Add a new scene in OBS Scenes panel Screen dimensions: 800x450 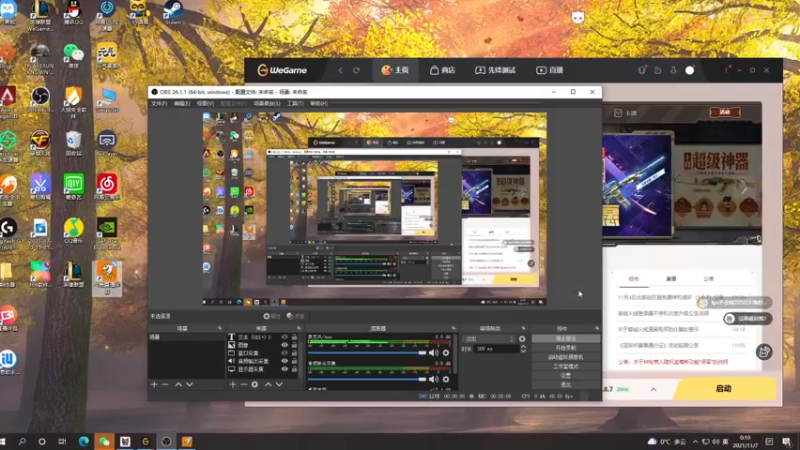point(154,384)
